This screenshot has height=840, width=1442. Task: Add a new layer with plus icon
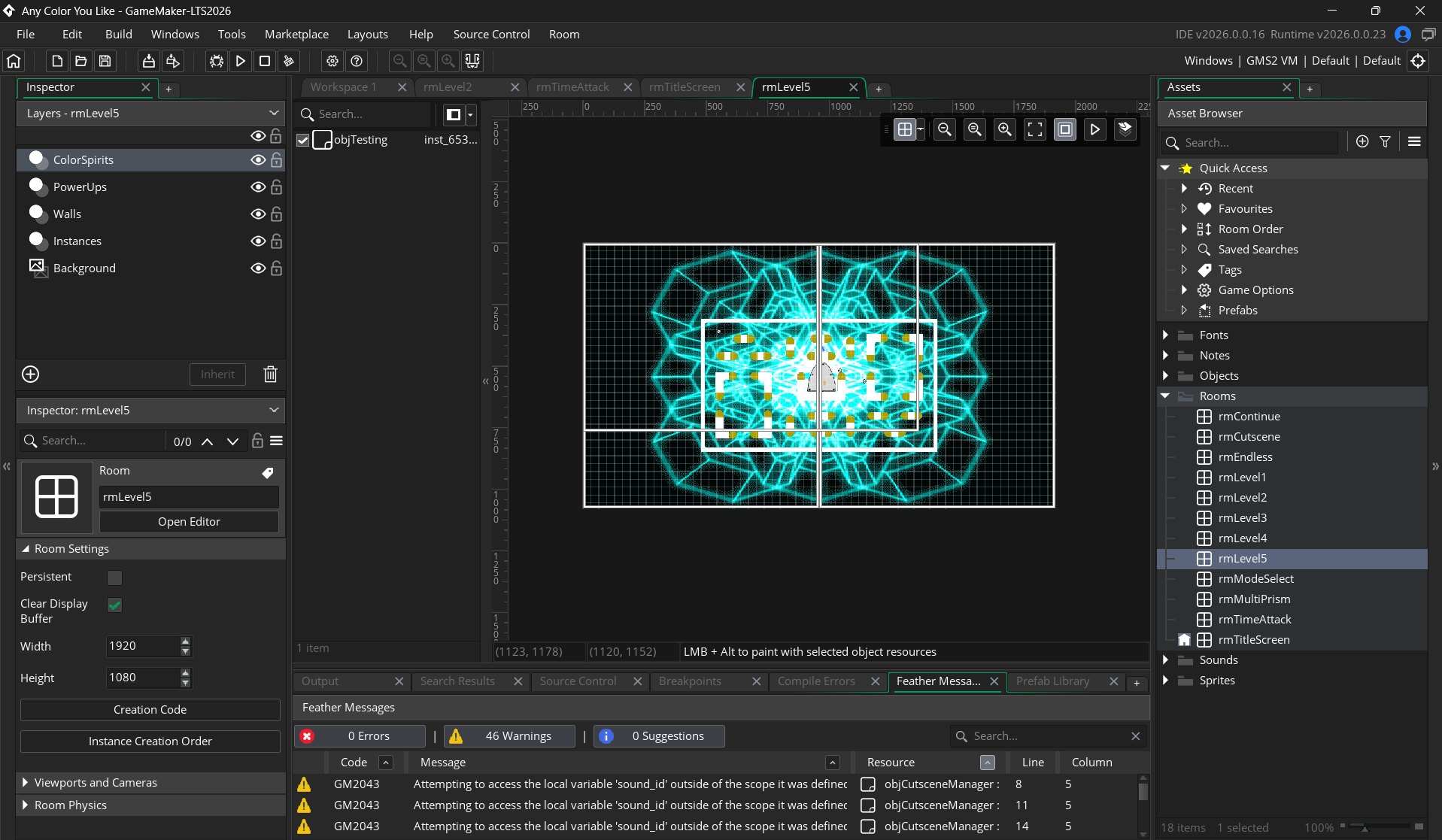coord(31,374)
